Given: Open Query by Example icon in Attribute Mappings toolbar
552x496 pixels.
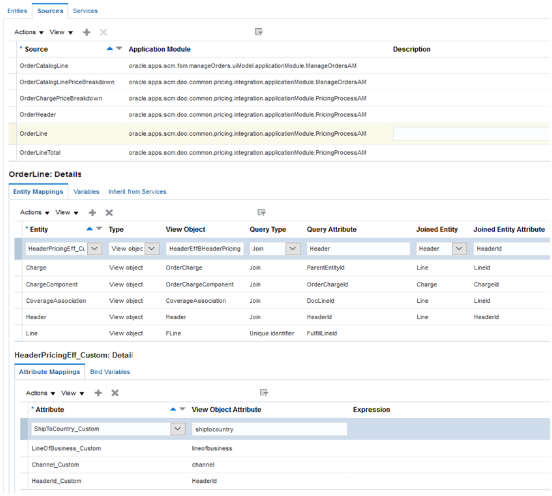Looking at the screenshot, I should (264, 393).
